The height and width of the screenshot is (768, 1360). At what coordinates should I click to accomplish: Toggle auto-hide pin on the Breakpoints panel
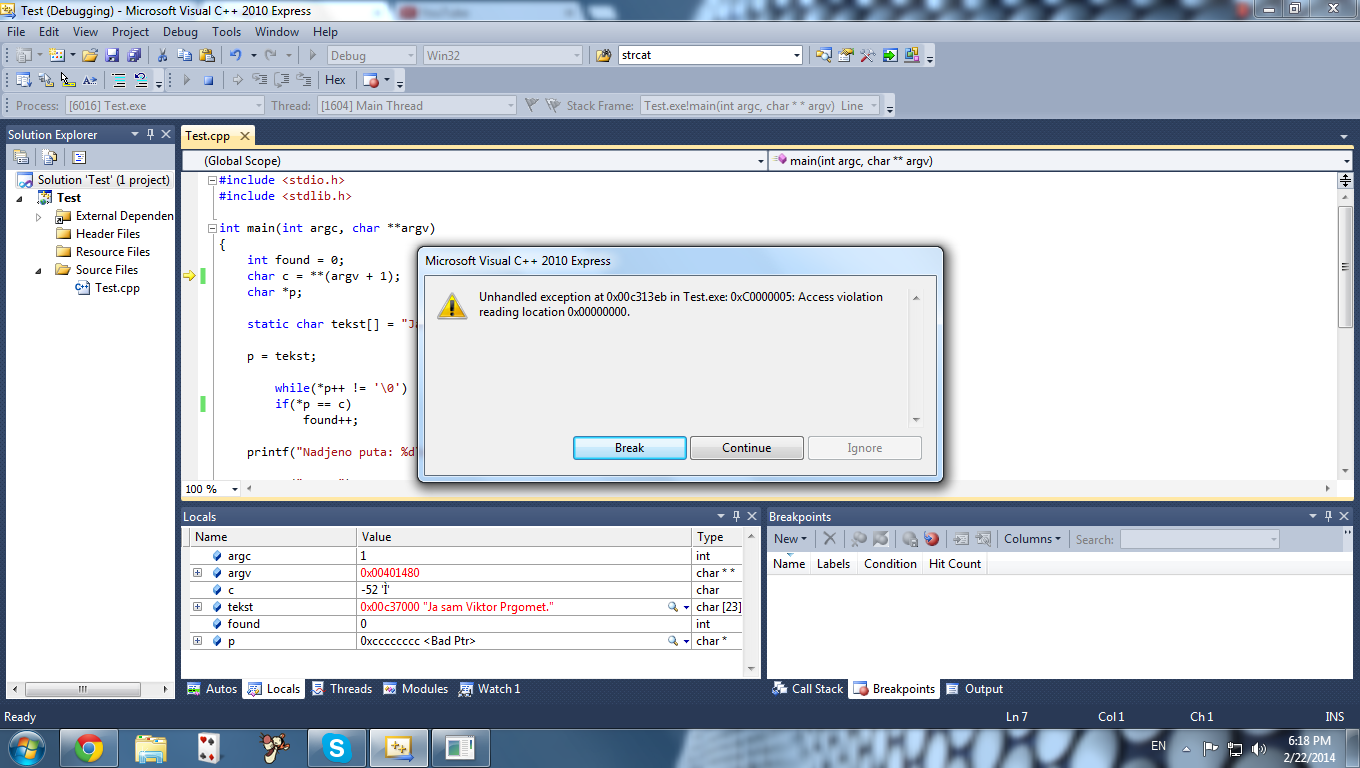point(1330,516)
